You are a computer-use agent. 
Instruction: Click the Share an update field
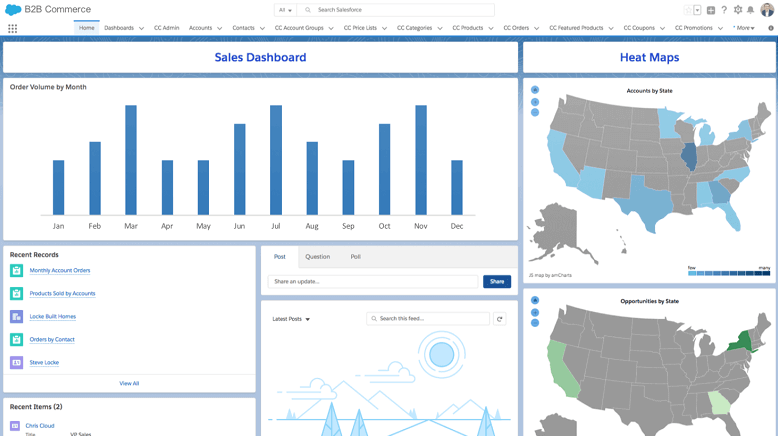click(x=373, y=282)
